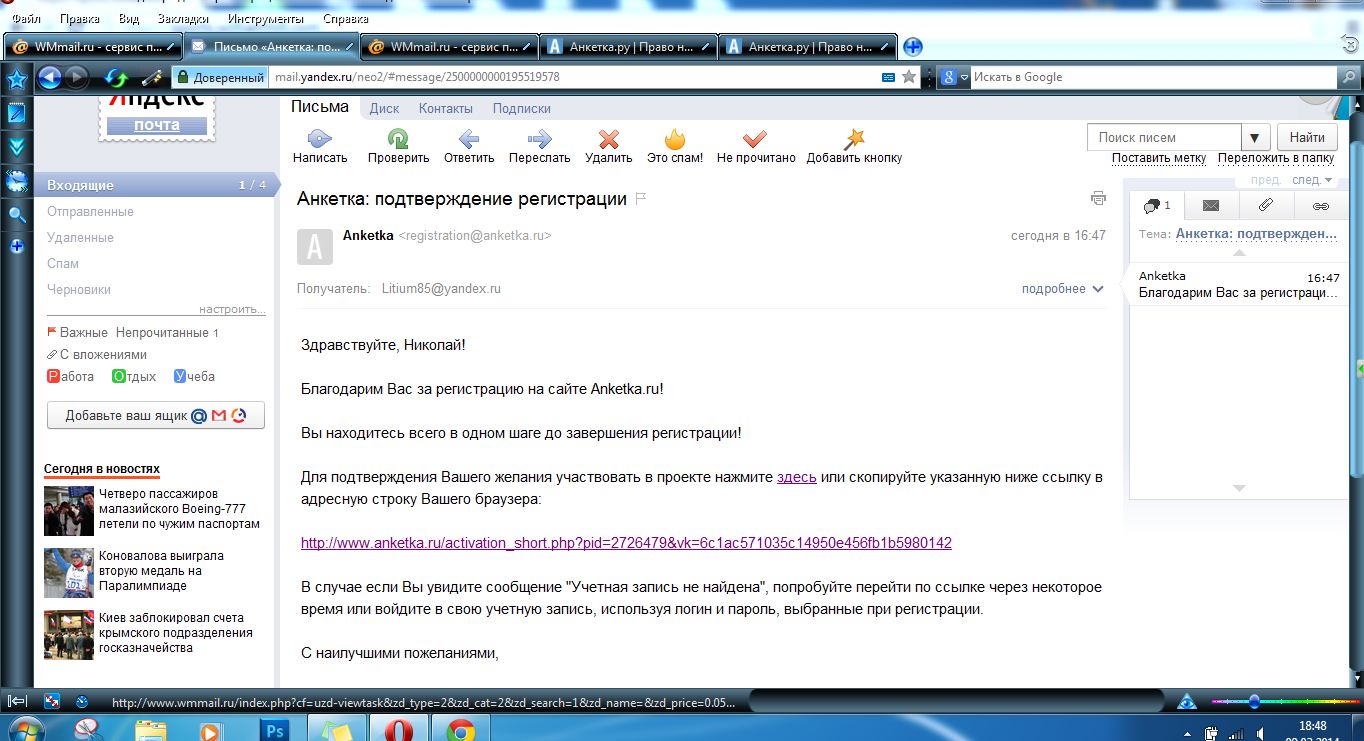Click the Anketka sender avatar
This screenshot has height=741, width=1364.
tap(315, 247)
